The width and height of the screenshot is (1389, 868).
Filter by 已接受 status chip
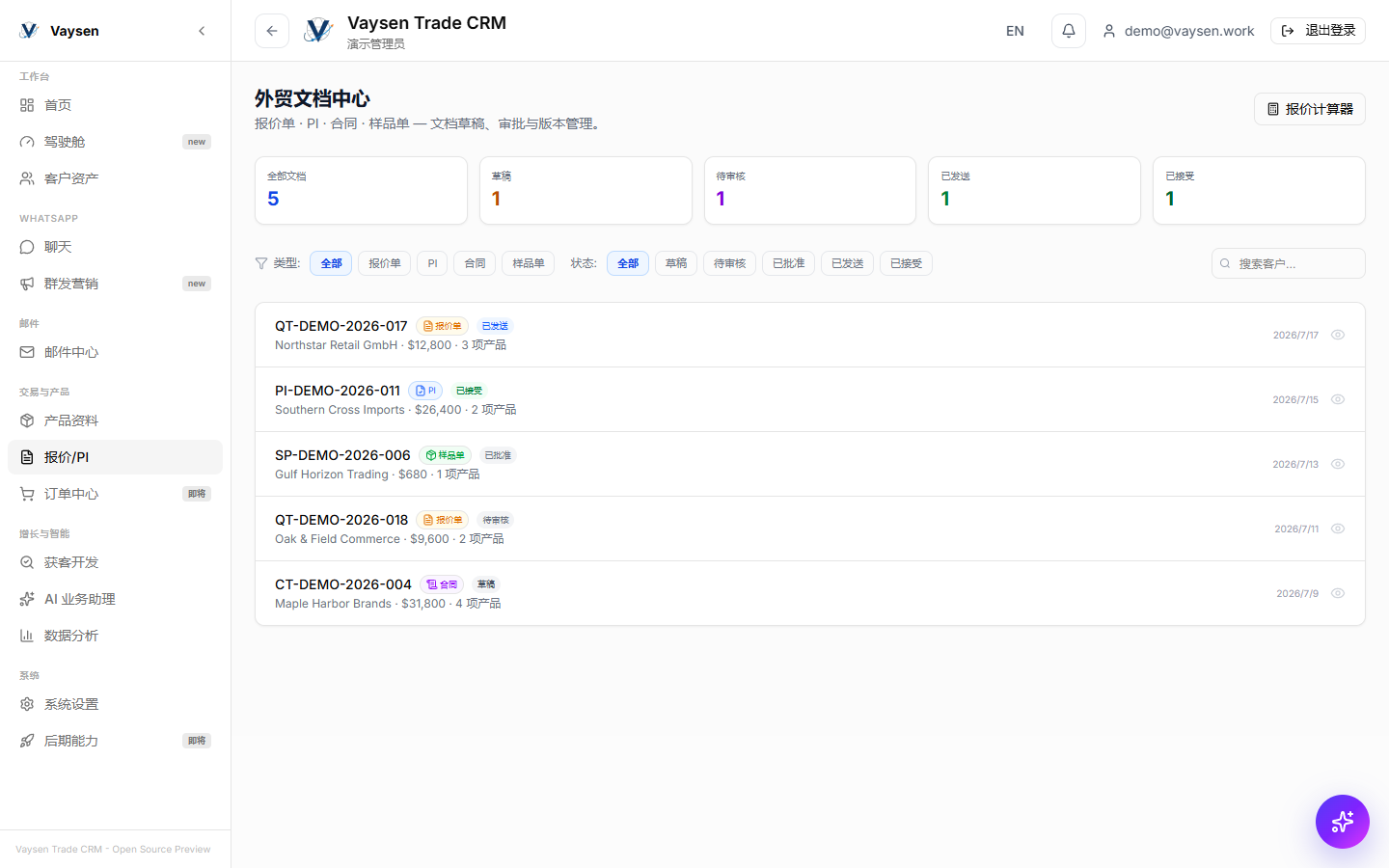[906, 263]
